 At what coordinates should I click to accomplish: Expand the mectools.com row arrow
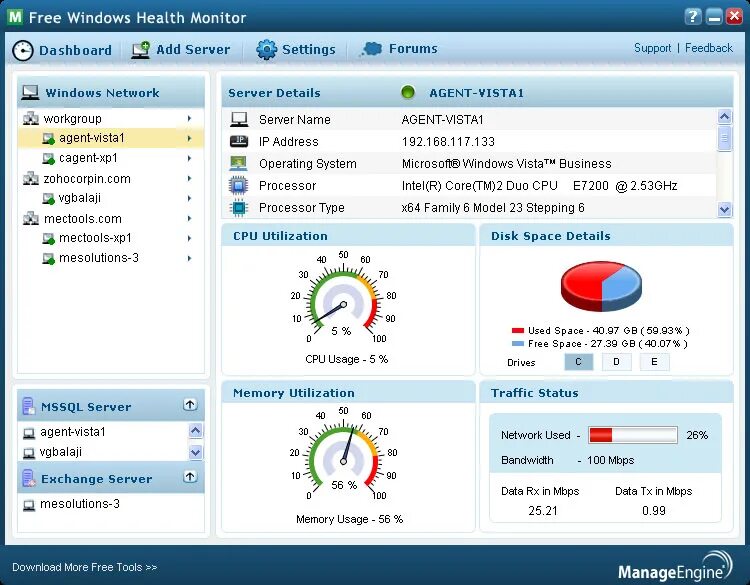point(189,219)
